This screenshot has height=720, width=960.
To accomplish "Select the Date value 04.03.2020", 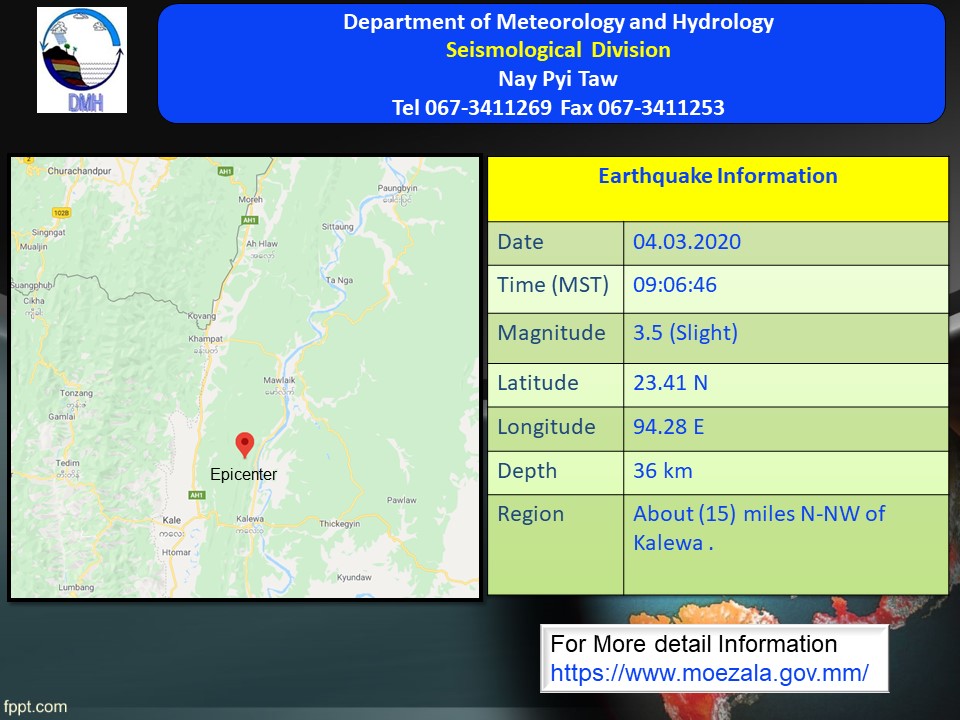I will [687, 242].
